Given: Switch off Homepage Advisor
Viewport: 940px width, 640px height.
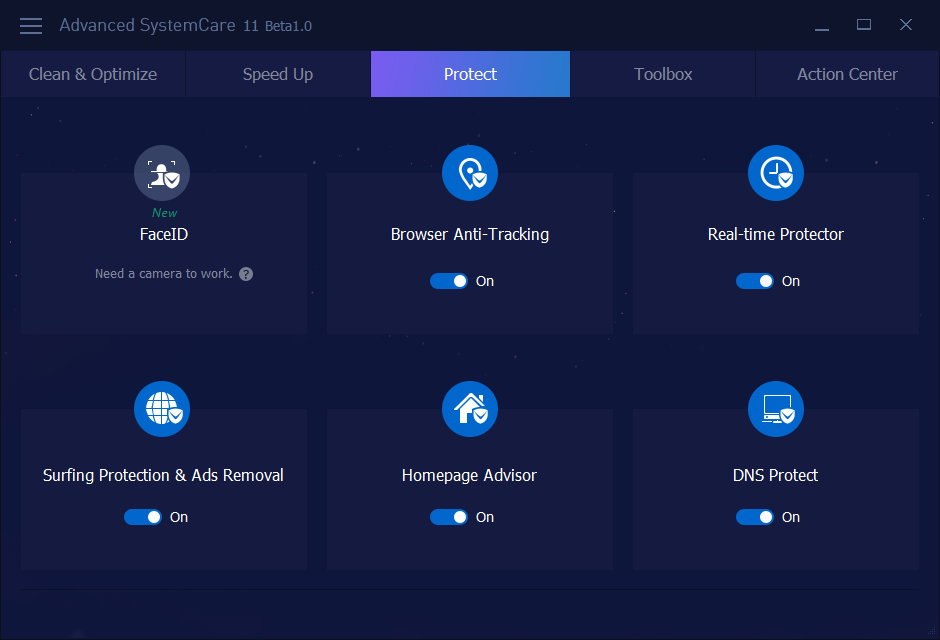Looking at the screenshot, I should click(449, 517).
